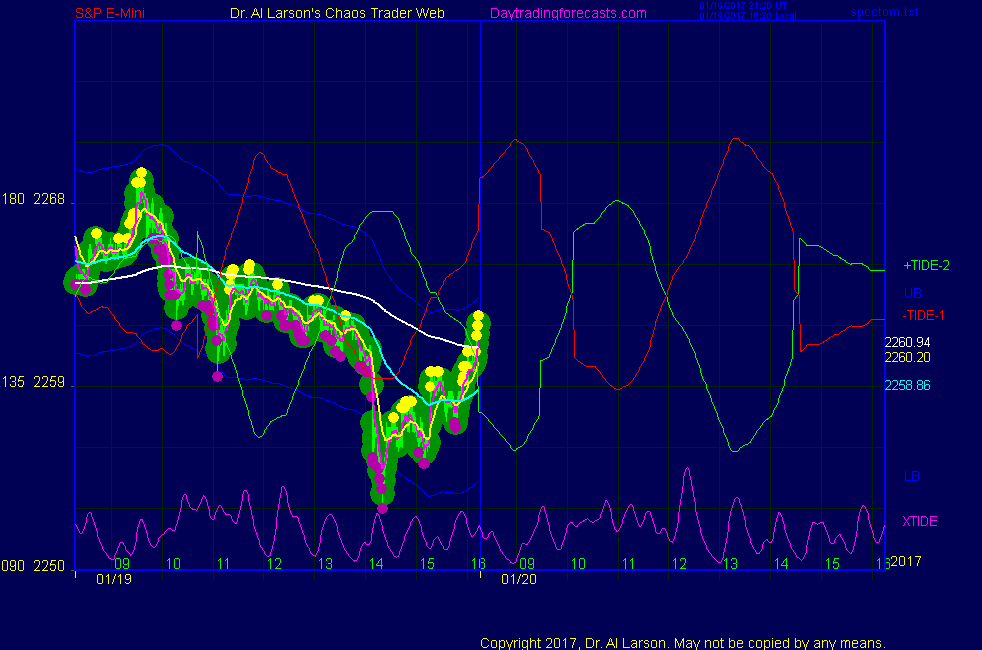982x650 pixels.
Task: Click the '01/19' date label
Action: click(x=114, y=579)
